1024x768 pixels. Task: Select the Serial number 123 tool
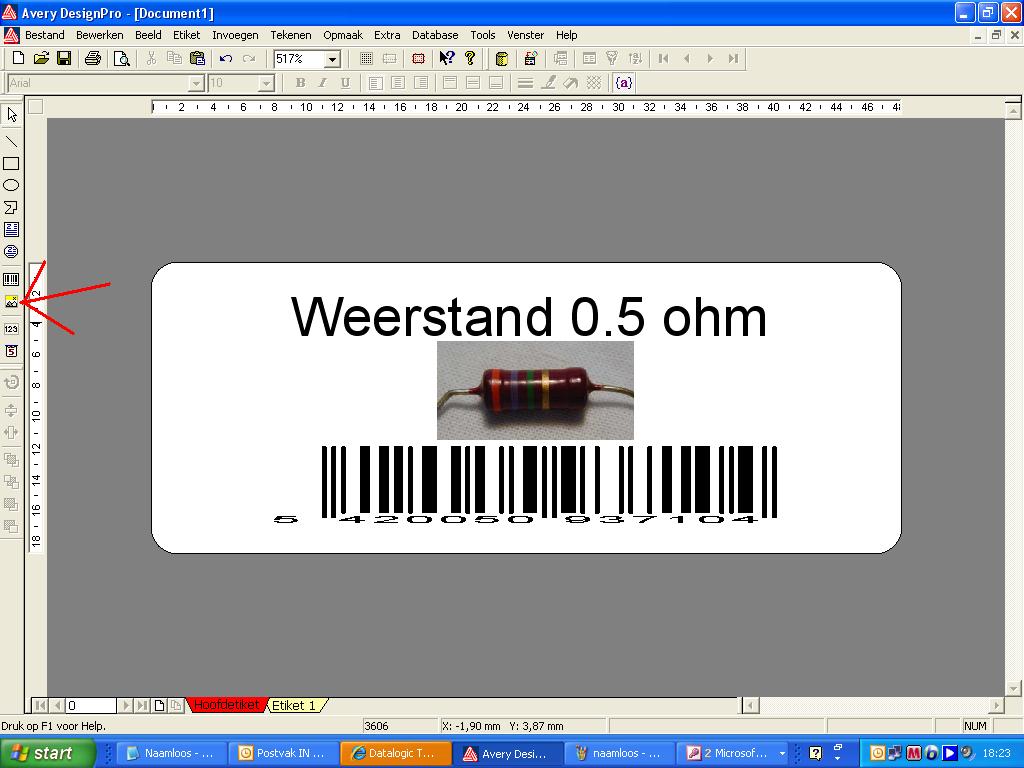click(x=12, y=329)
